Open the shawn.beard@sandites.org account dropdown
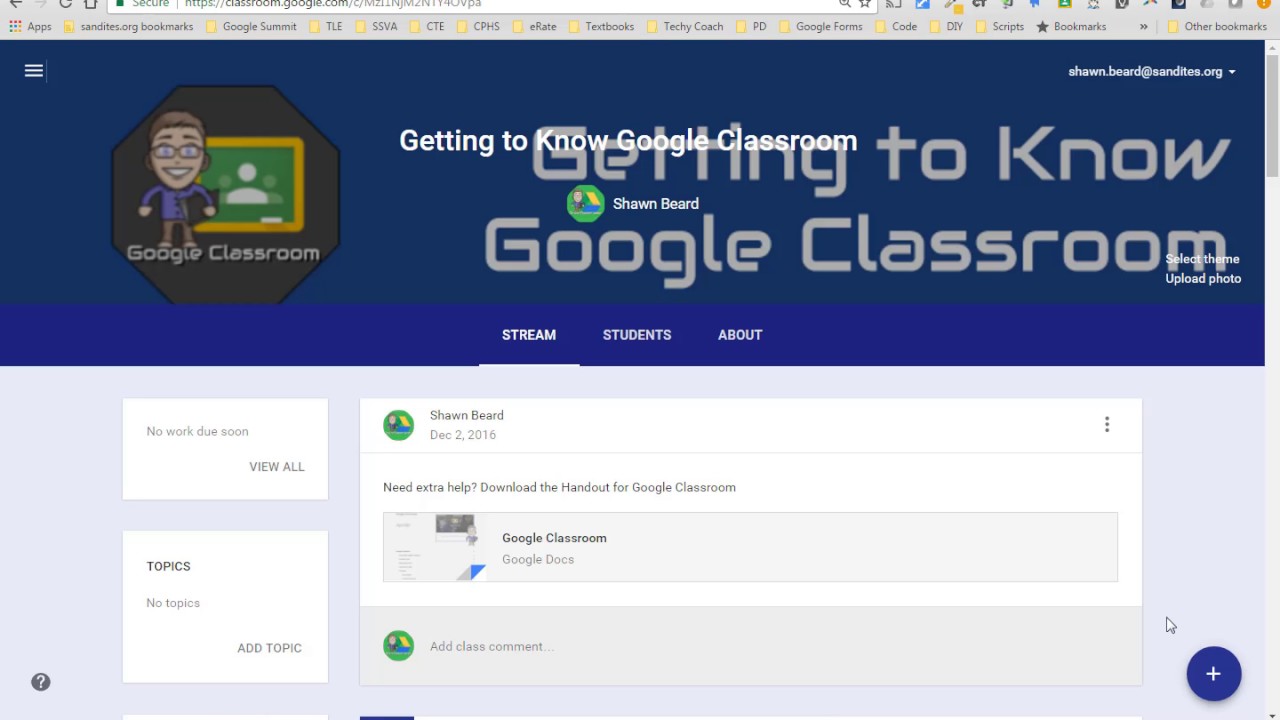1280x720 pixels. click(x=1152, y=72)
